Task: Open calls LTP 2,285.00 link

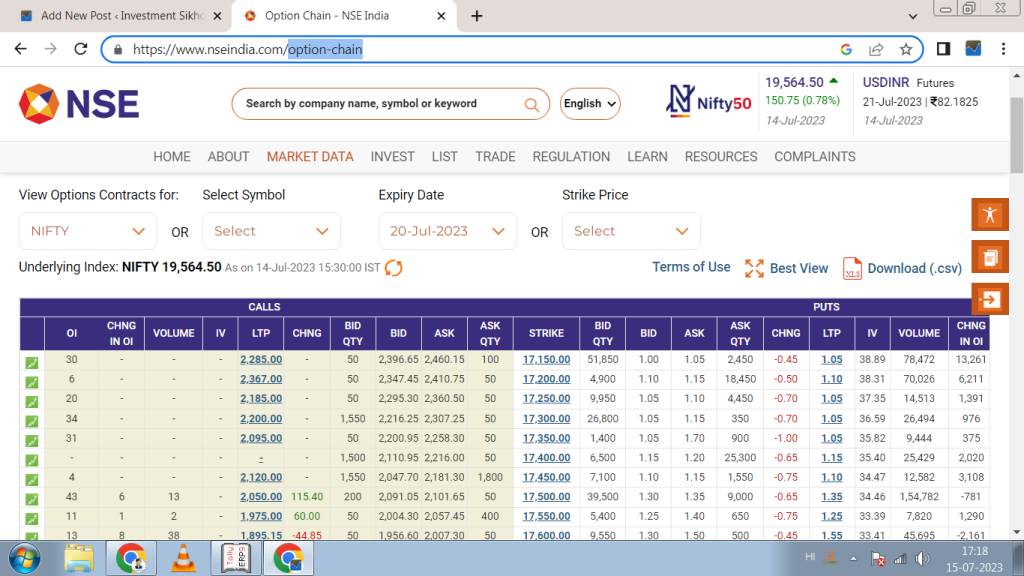Action: pos(261,359)
